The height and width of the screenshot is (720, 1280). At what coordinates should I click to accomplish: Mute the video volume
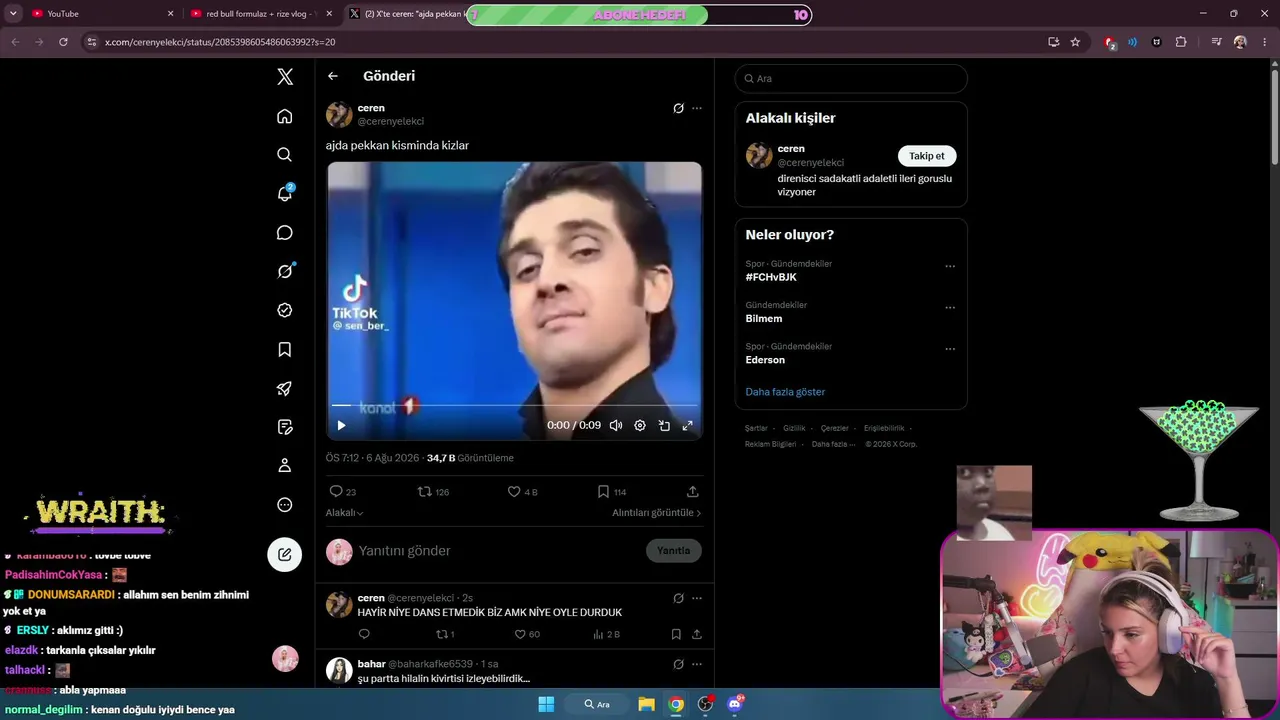616,425
